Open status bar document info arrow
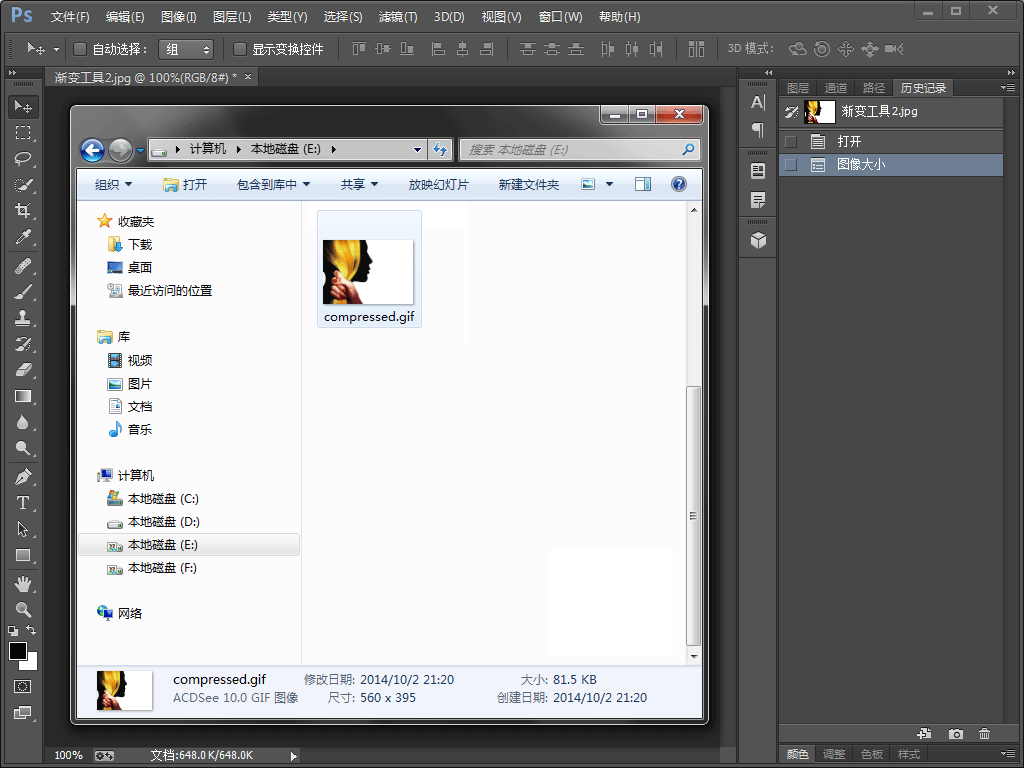The height and width of the screenshot is (768, 1024). coord(293,756)
